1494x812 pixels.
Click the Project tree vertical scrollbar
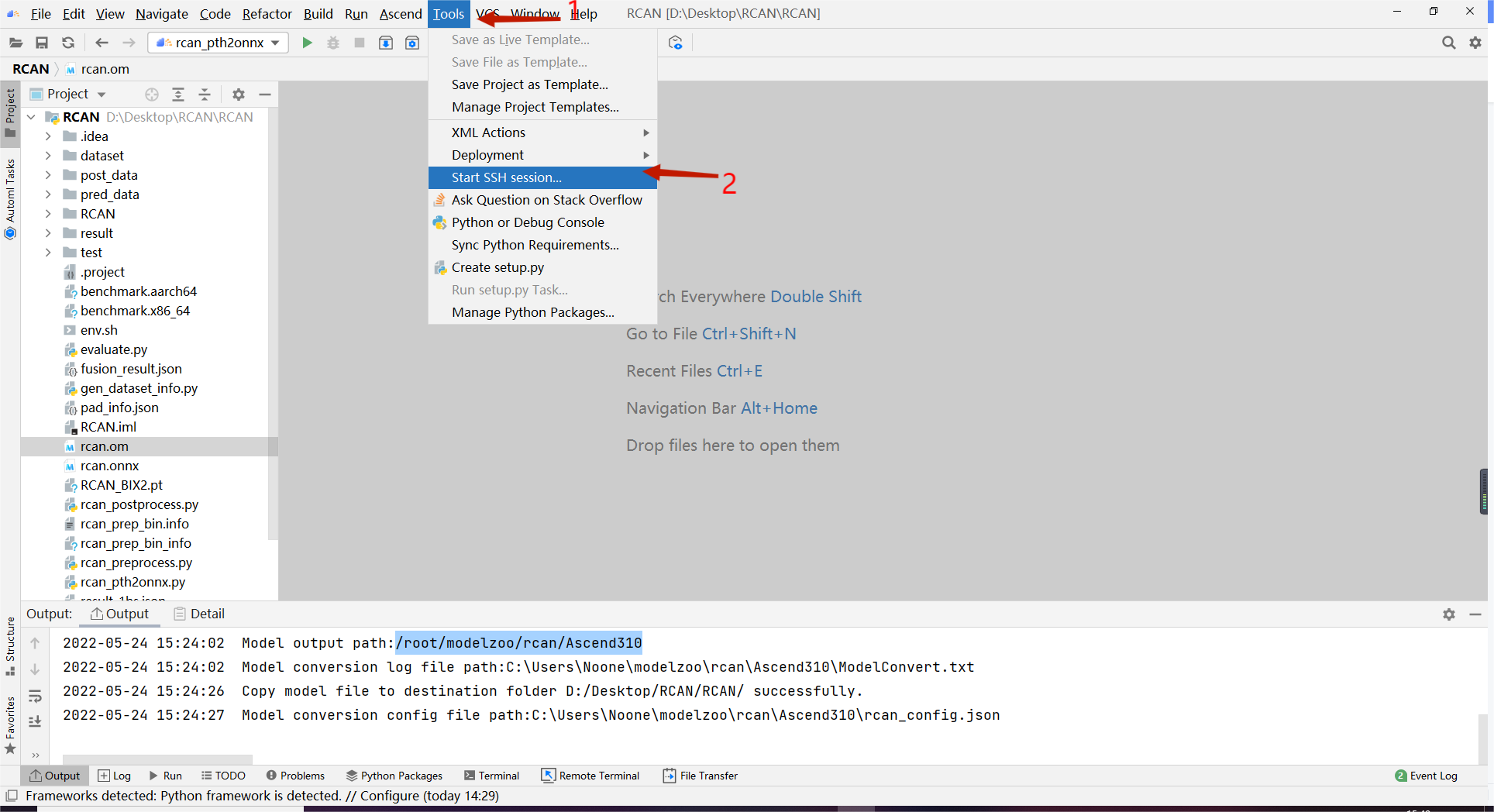coord(273,325)
